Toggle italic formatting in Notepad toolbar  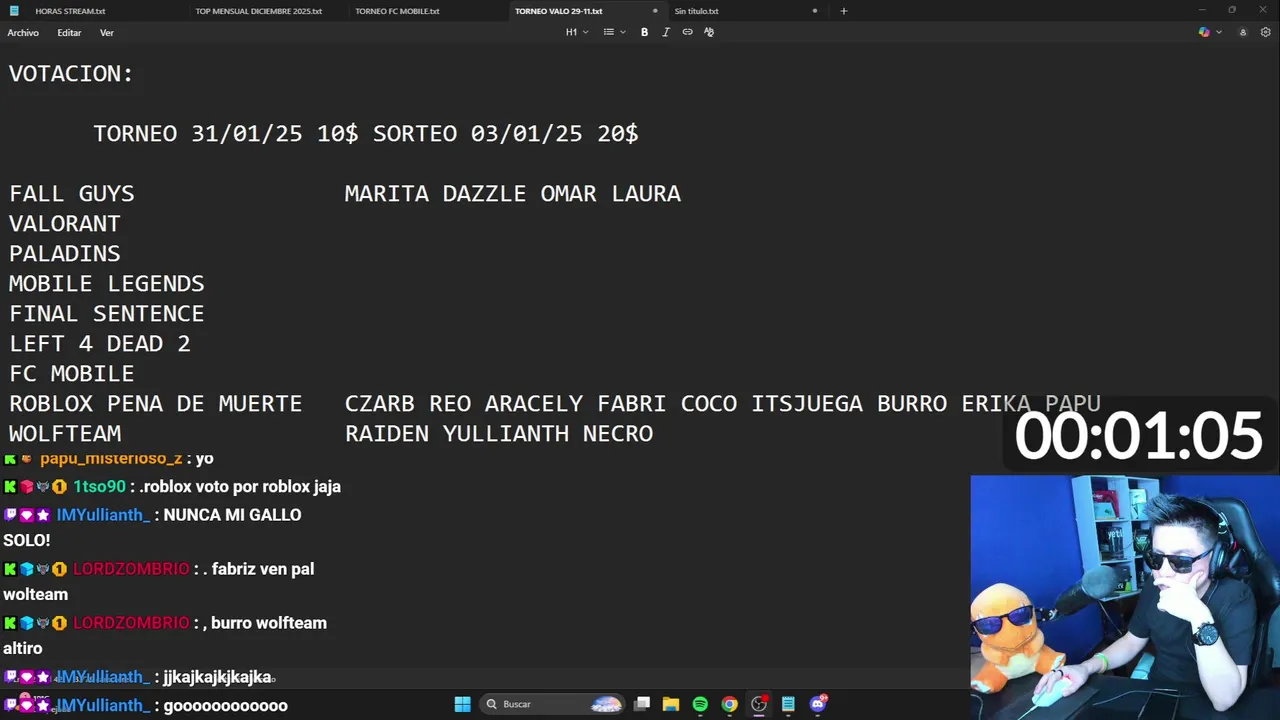point(666,32)
